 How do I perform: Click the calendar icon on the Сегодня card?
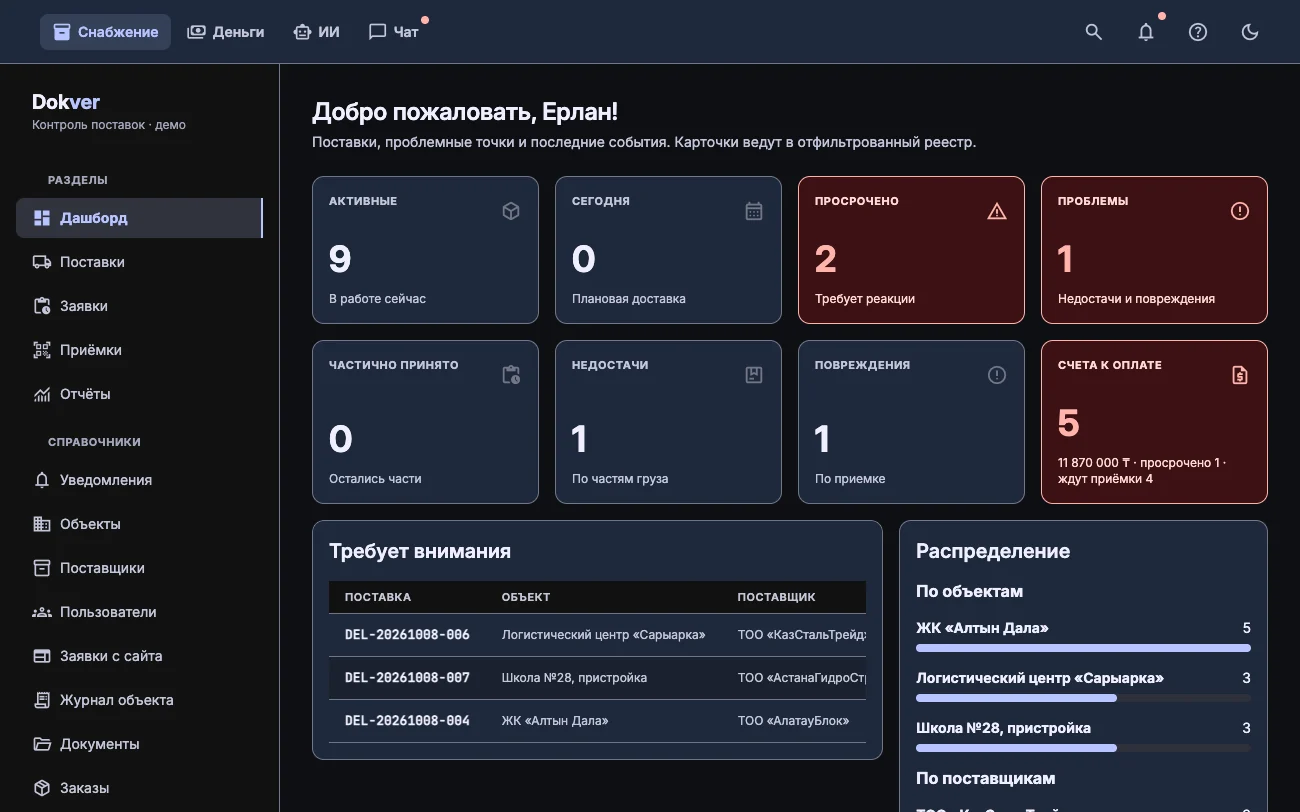pos(754,211)
